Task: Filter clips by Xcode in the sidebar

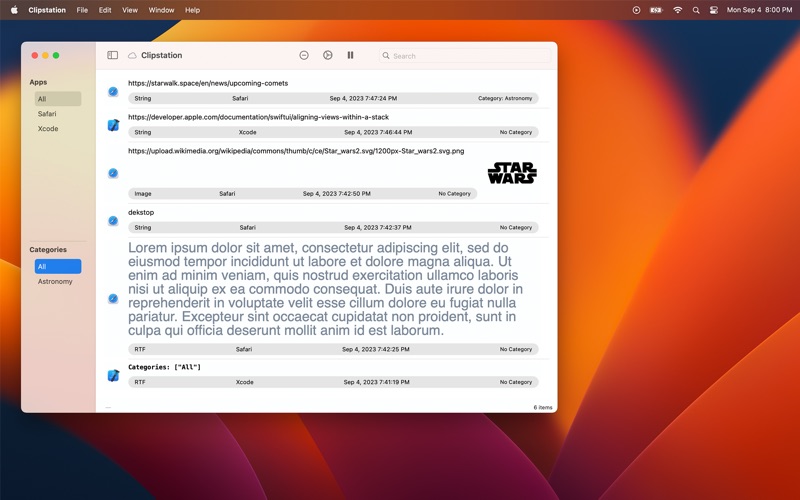Action: tap(48, 129)
